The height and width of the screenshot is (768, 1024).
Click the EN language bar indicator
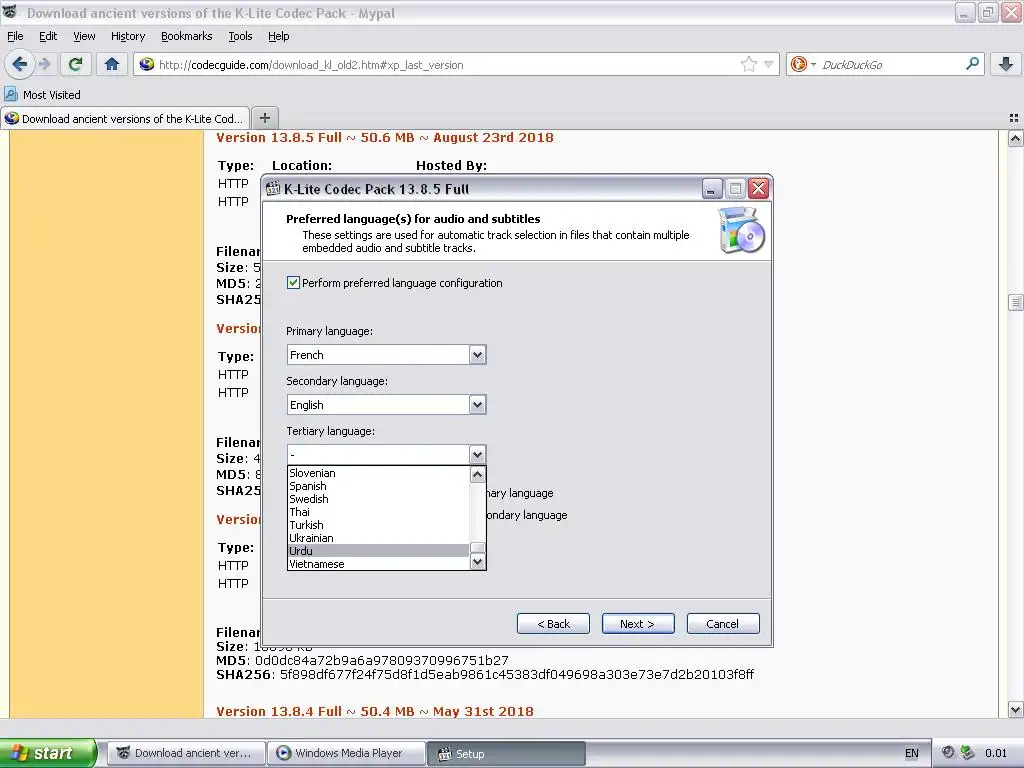tap(912, 753)
